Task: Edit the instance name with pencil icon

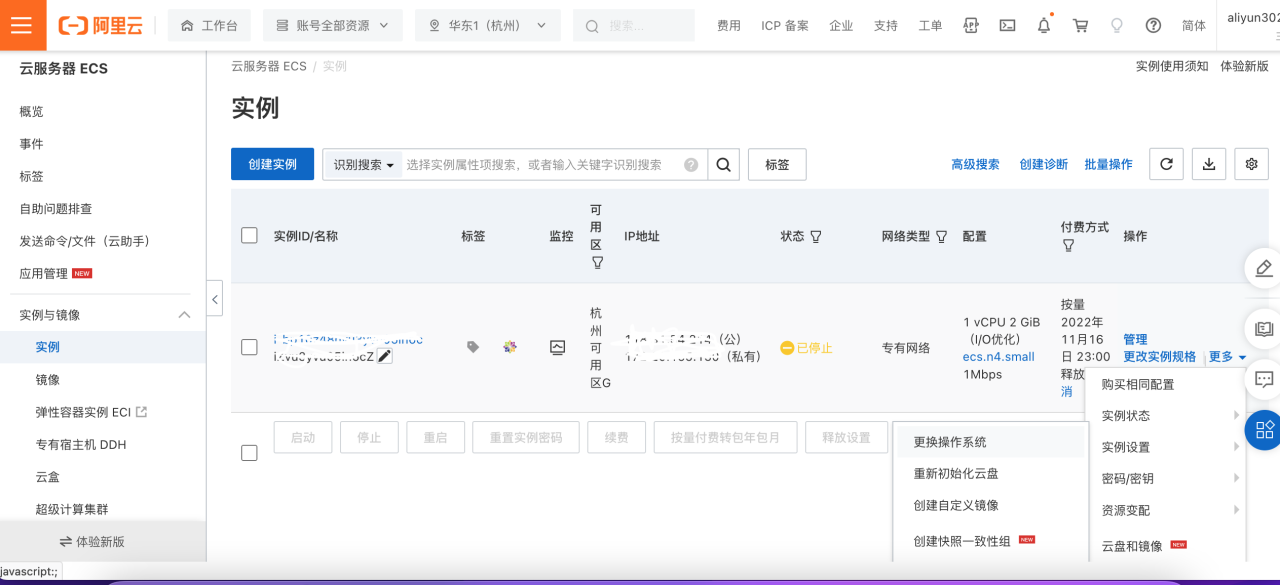Action: [384, 356]
